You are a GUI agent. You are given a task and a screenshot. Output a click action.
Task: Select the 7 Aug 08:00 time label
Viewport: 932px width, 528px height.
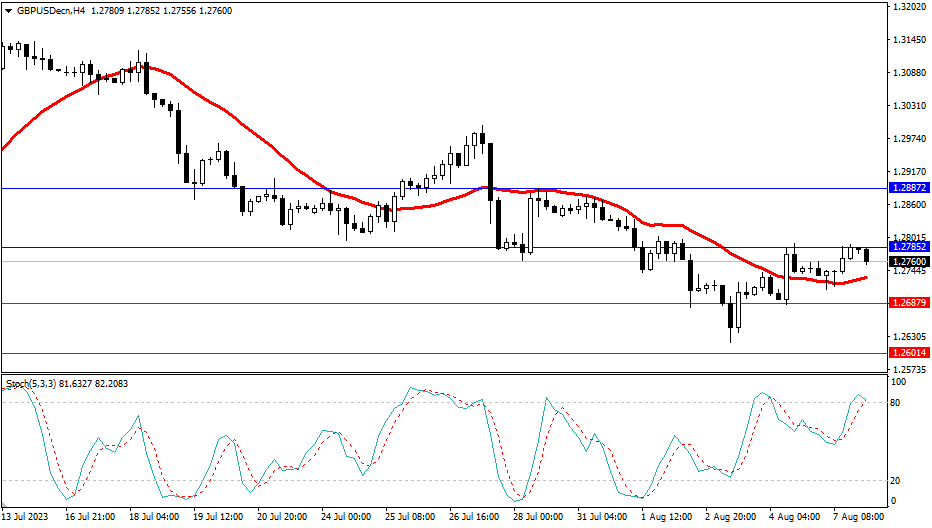click(861, 518)
